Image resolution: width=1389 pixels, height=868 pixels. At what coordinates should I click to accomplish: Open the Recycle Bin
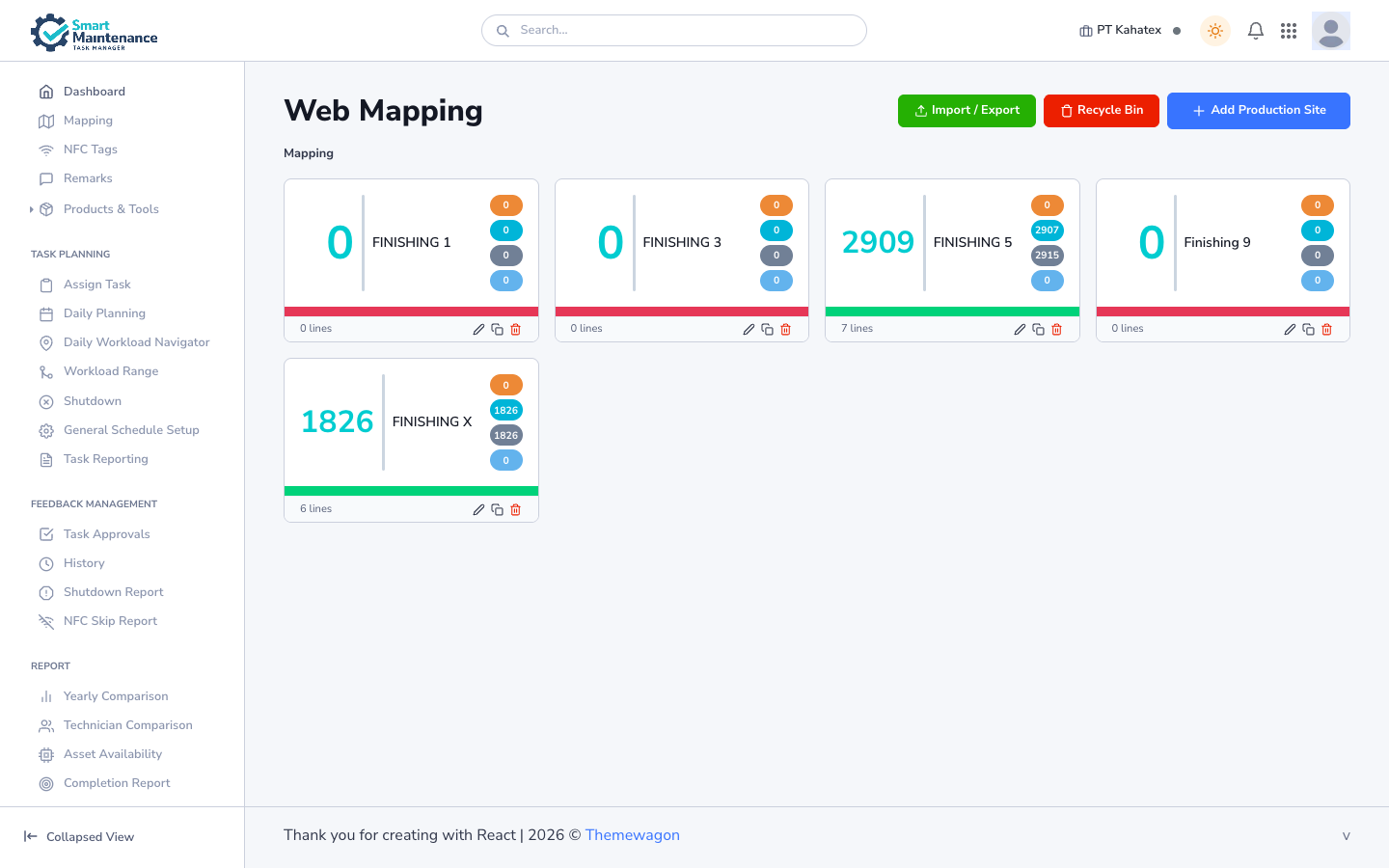point(1101,111)
